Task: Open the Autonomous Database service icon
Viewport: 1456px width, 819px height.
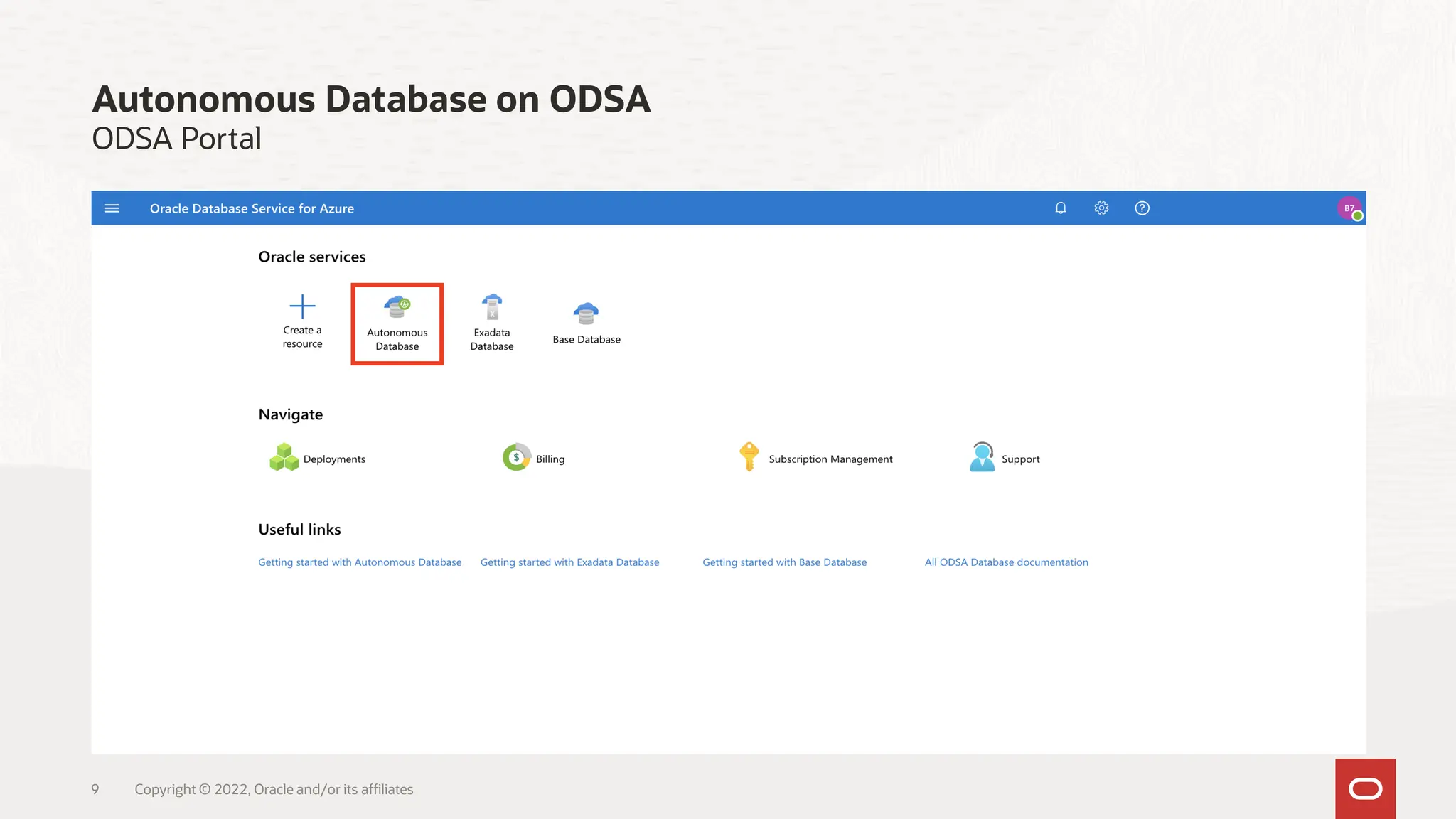Action: tap(397, 307)
